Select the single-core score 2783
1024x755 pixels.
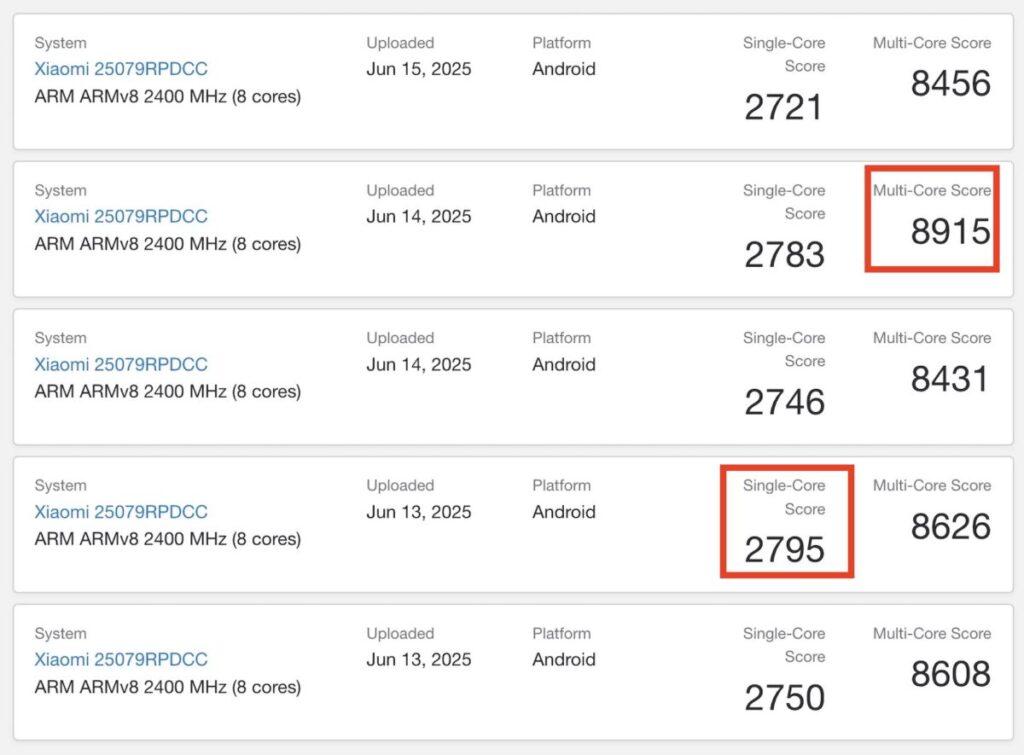tap(785, 254)
